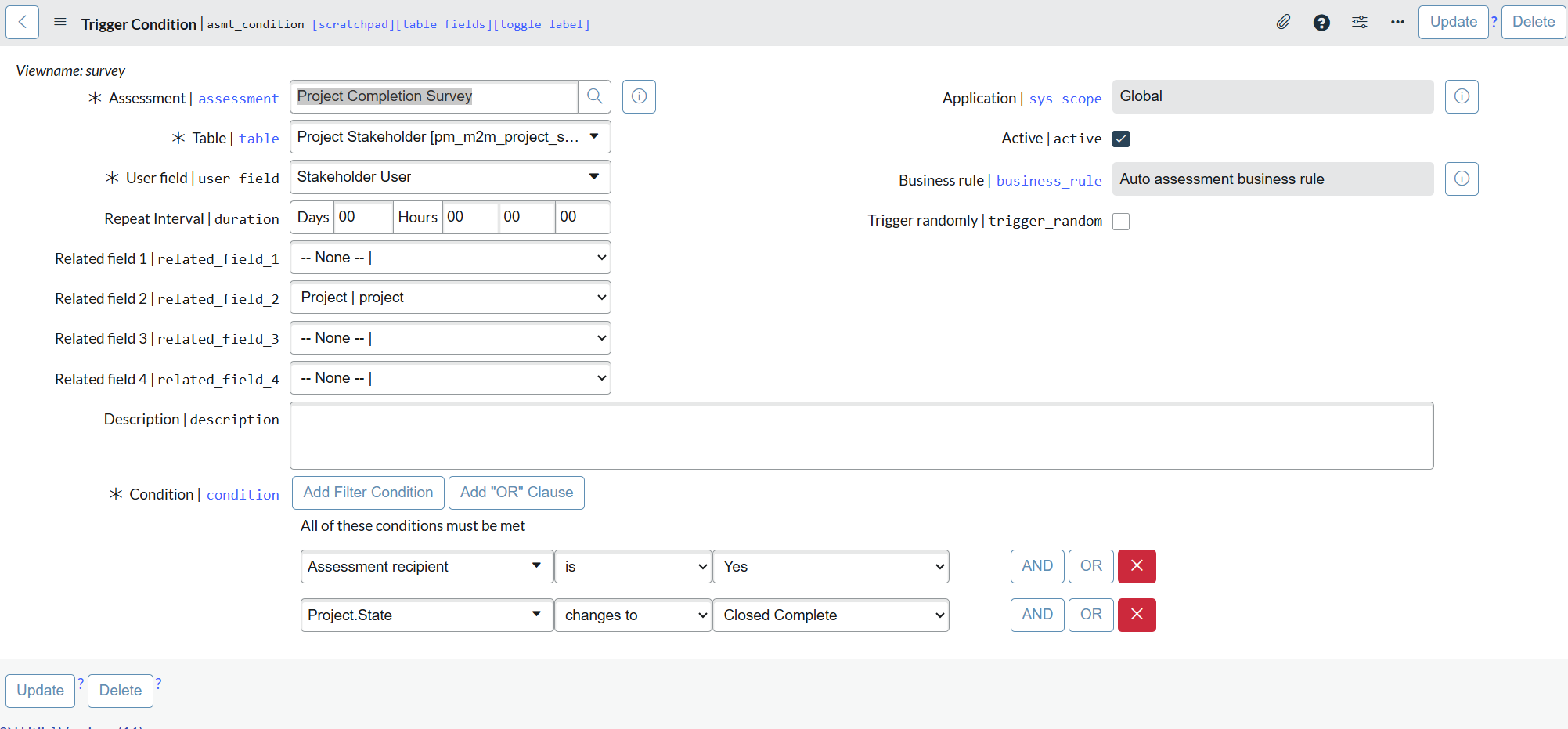Expand the Related field 4 dropdown

(450, 378)
